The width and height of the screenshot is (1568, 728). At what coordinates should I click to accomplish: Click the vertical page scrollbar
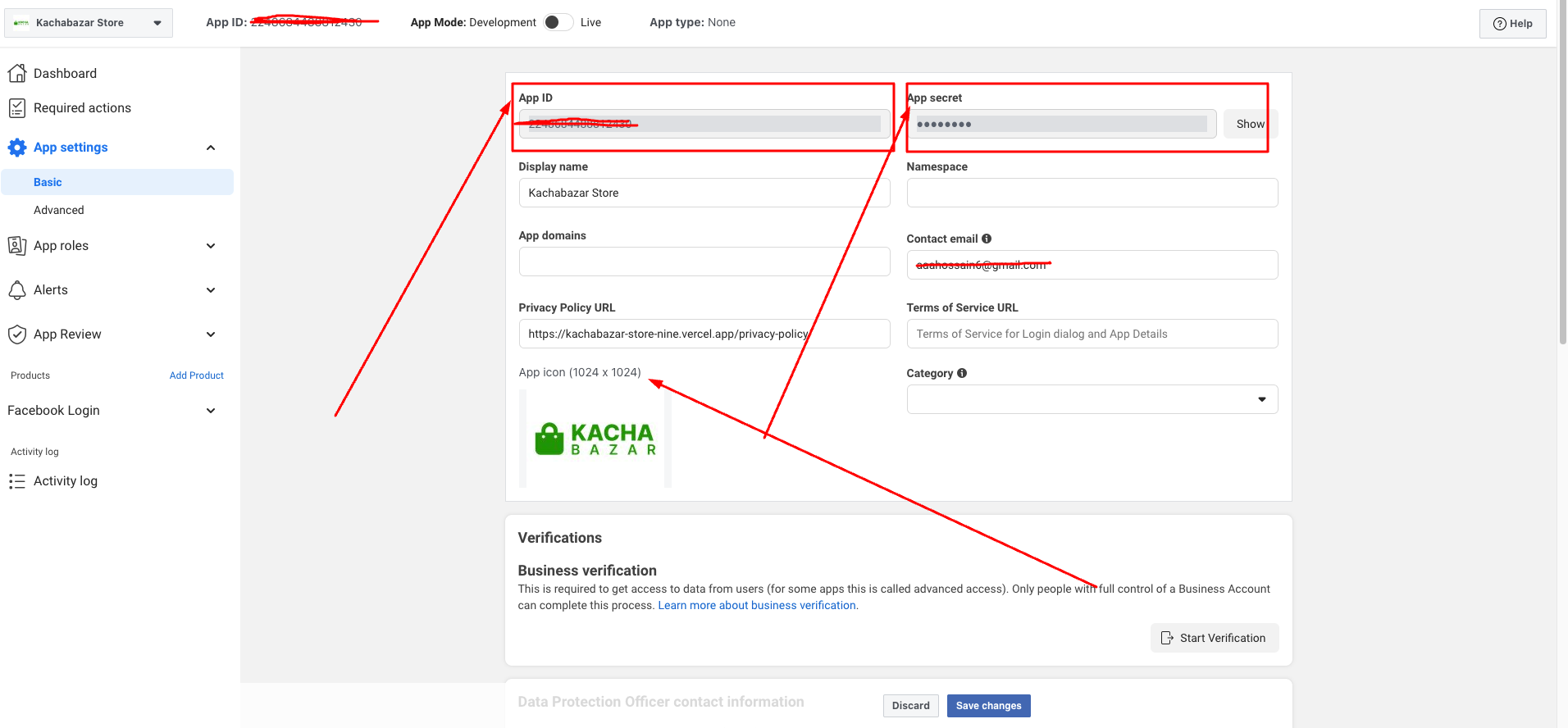point(1562,172)
